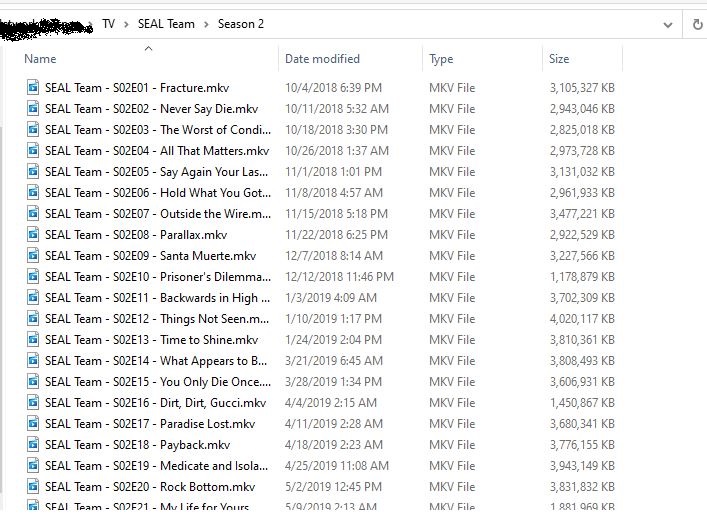Click size value 4,020,117 KB
707x529 pixels.
(582, 319)
